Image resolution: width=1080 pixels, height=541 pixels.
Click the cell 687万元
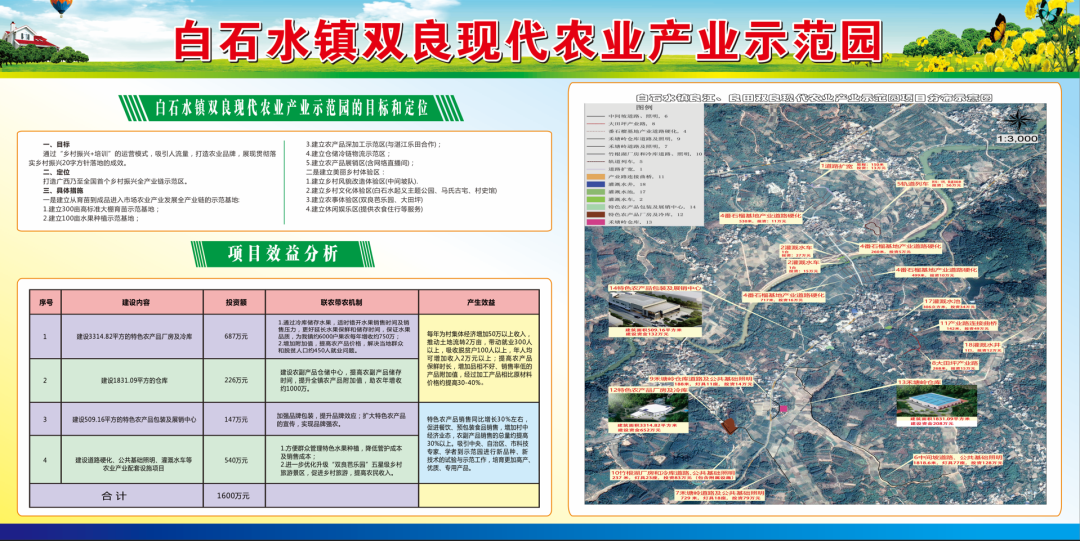pyautogui.click(x=236, y=336)
